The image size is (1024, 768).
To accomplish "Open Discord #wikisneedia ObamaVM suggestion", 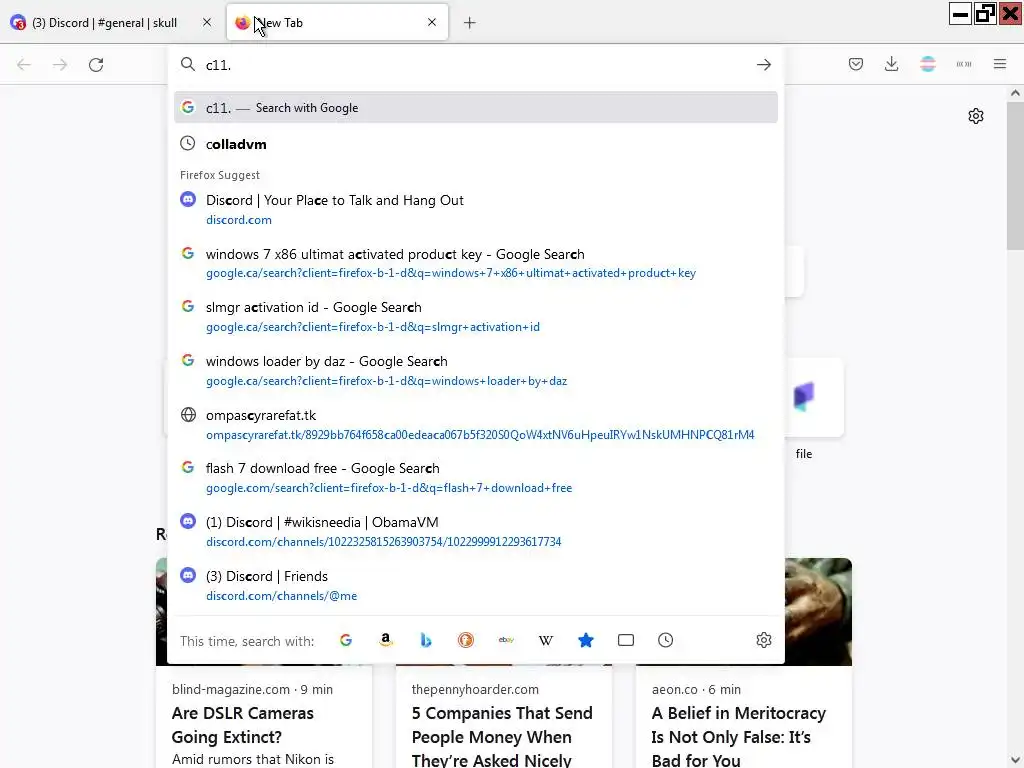I will (475, 532).
